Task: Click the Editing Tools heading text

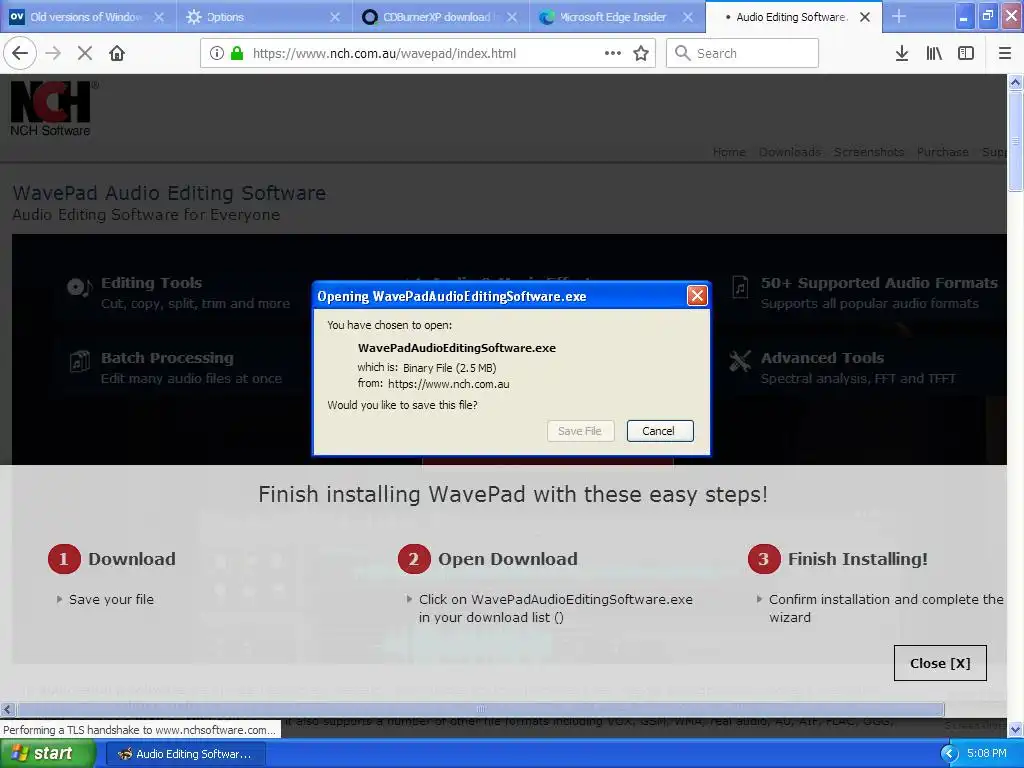Action: point(152,283)
